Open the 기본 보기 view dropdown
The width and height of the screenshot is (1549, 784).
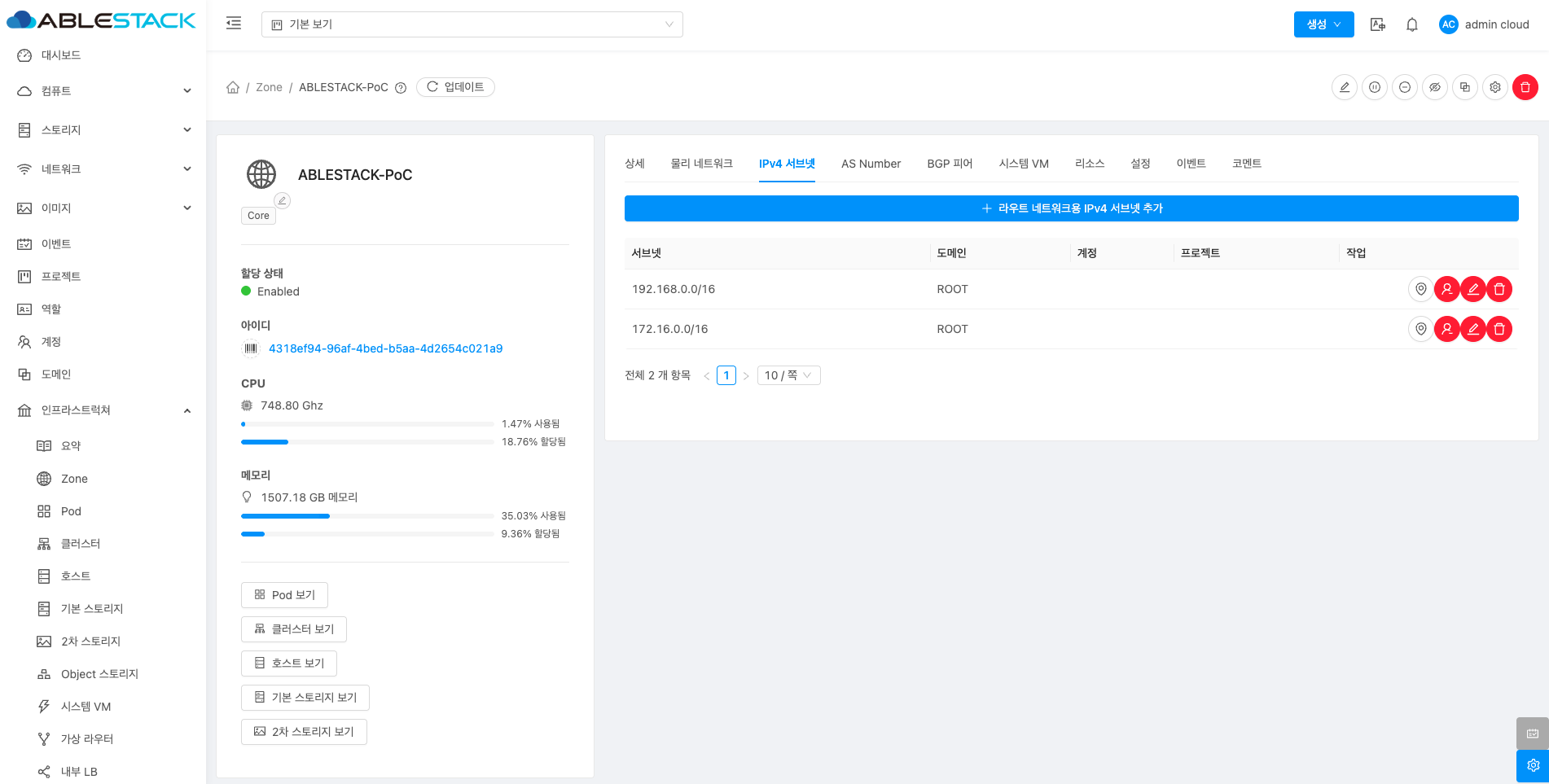(x=472, y=24)
